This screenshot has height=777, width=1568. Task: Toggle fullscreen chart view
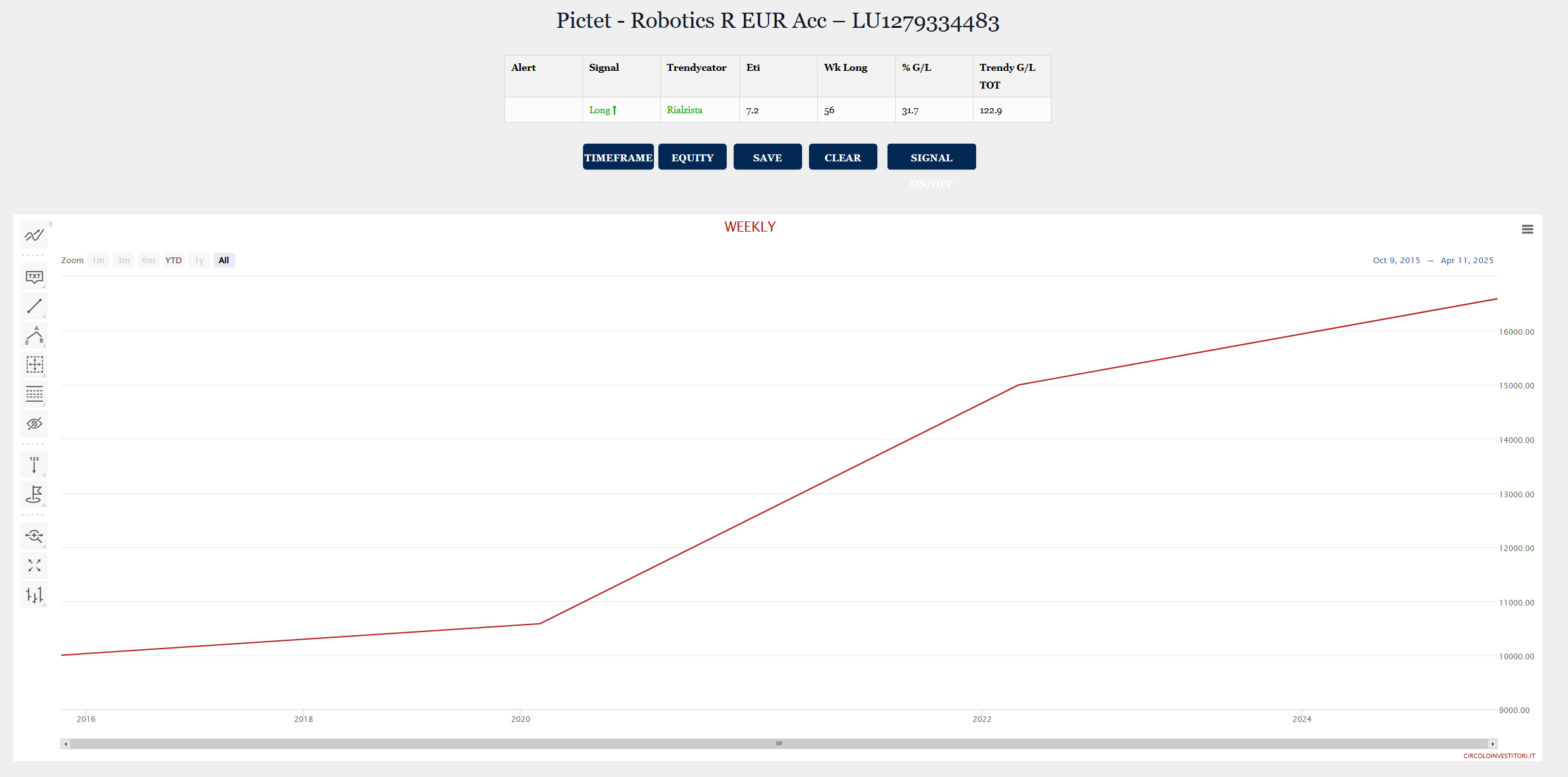click(34, 565)
